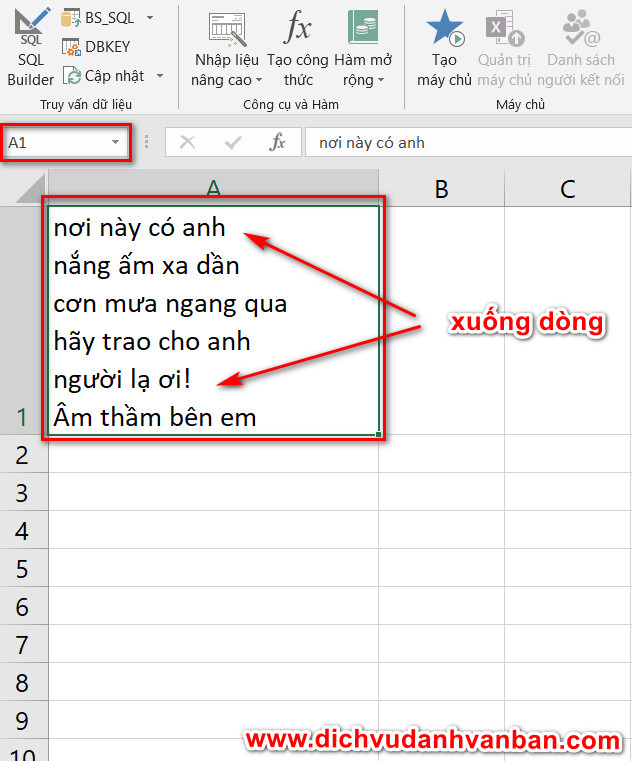
Task: Click the formula bar resize dots handle
Action: [147, 142]
